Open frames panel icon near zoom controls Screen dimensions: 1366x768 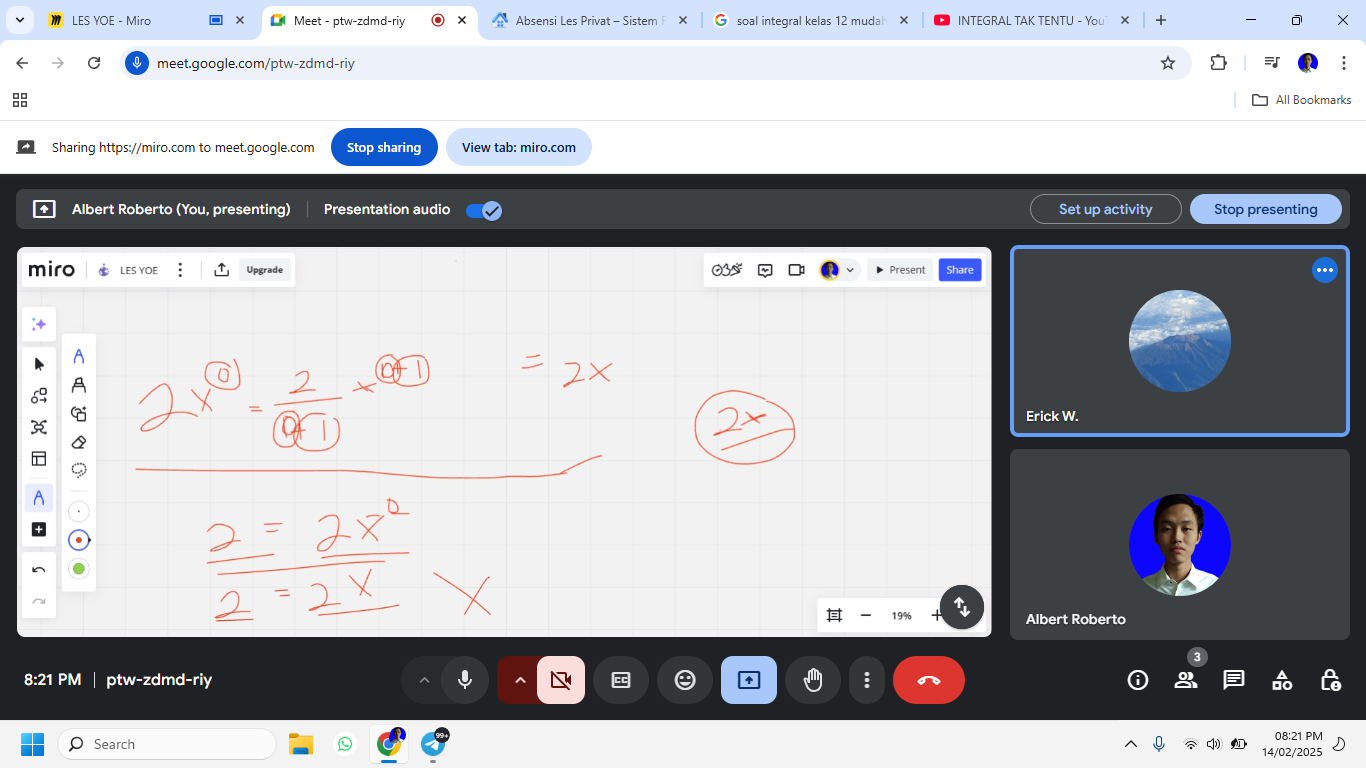tap(834, 615)
